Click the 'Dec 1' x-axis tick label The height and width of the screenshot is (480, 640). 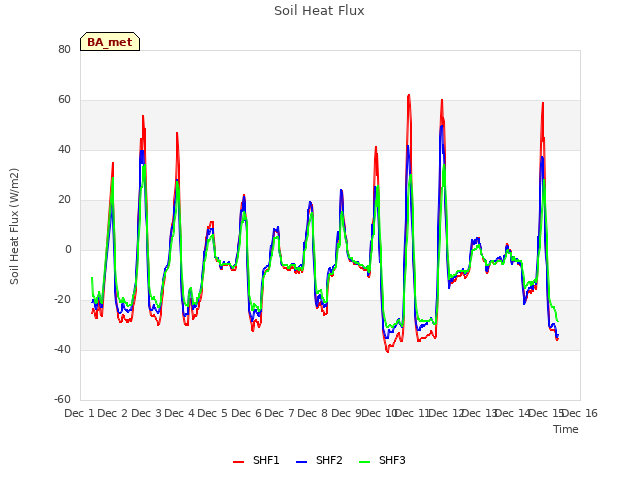tap(79, 413)
